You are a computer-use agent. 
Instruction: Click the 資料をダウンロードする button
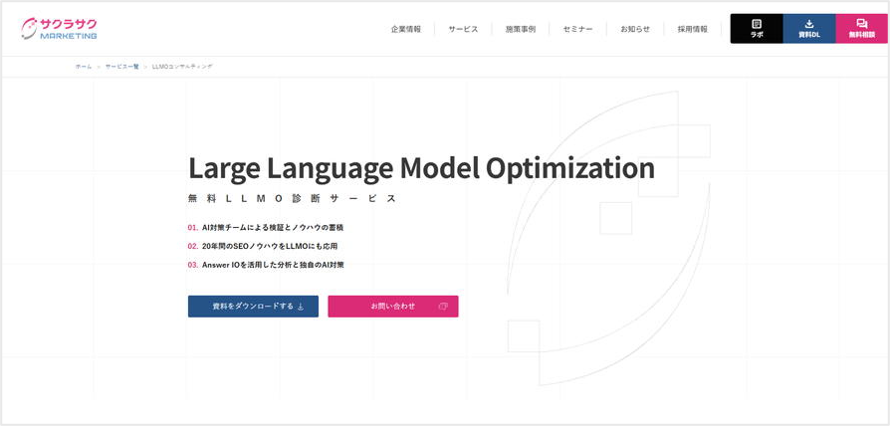tap(253, 306)
